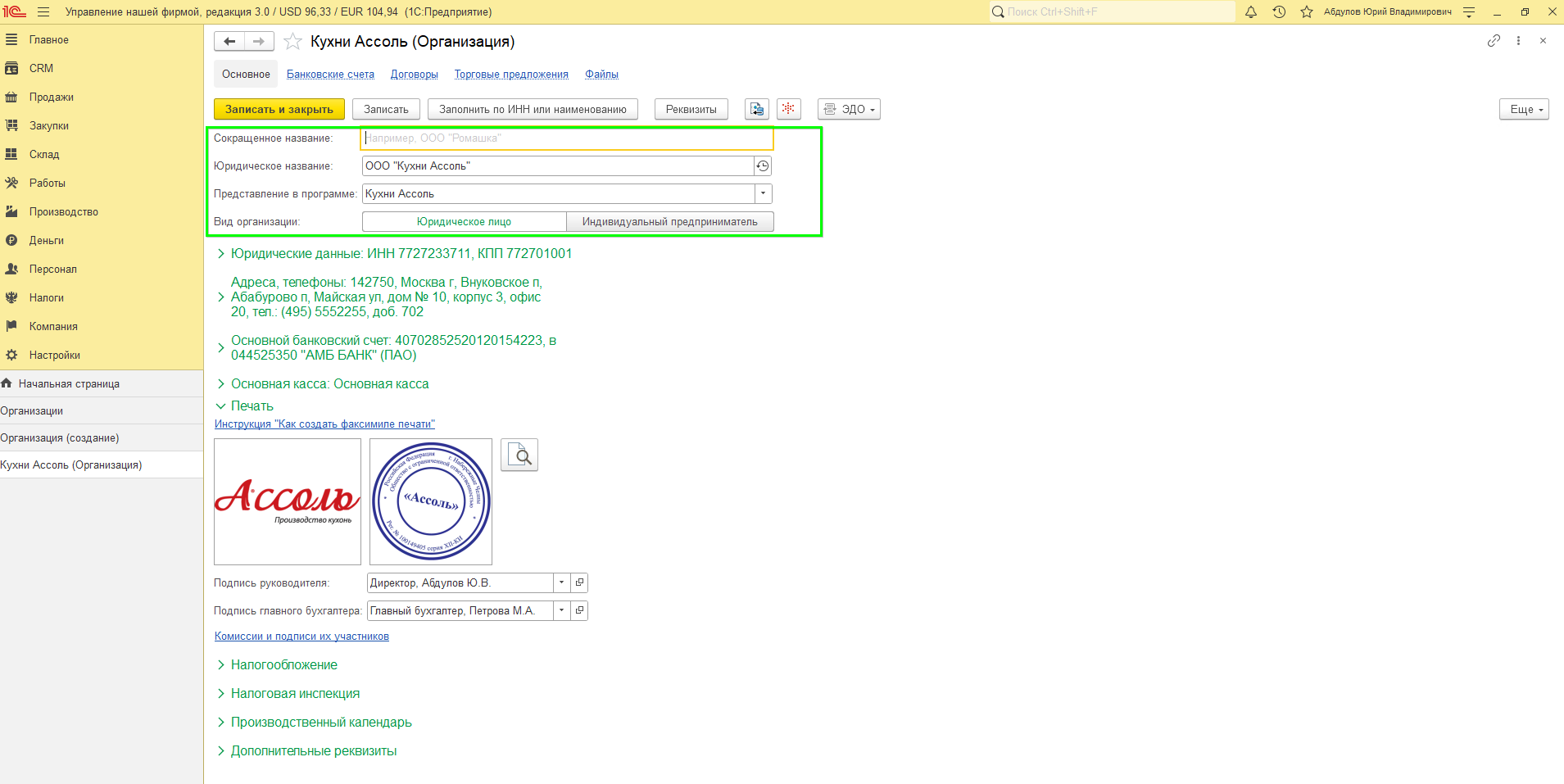Copy link to this organization form
This screenshot has height=784, width=1564.
coord(1494,41)
